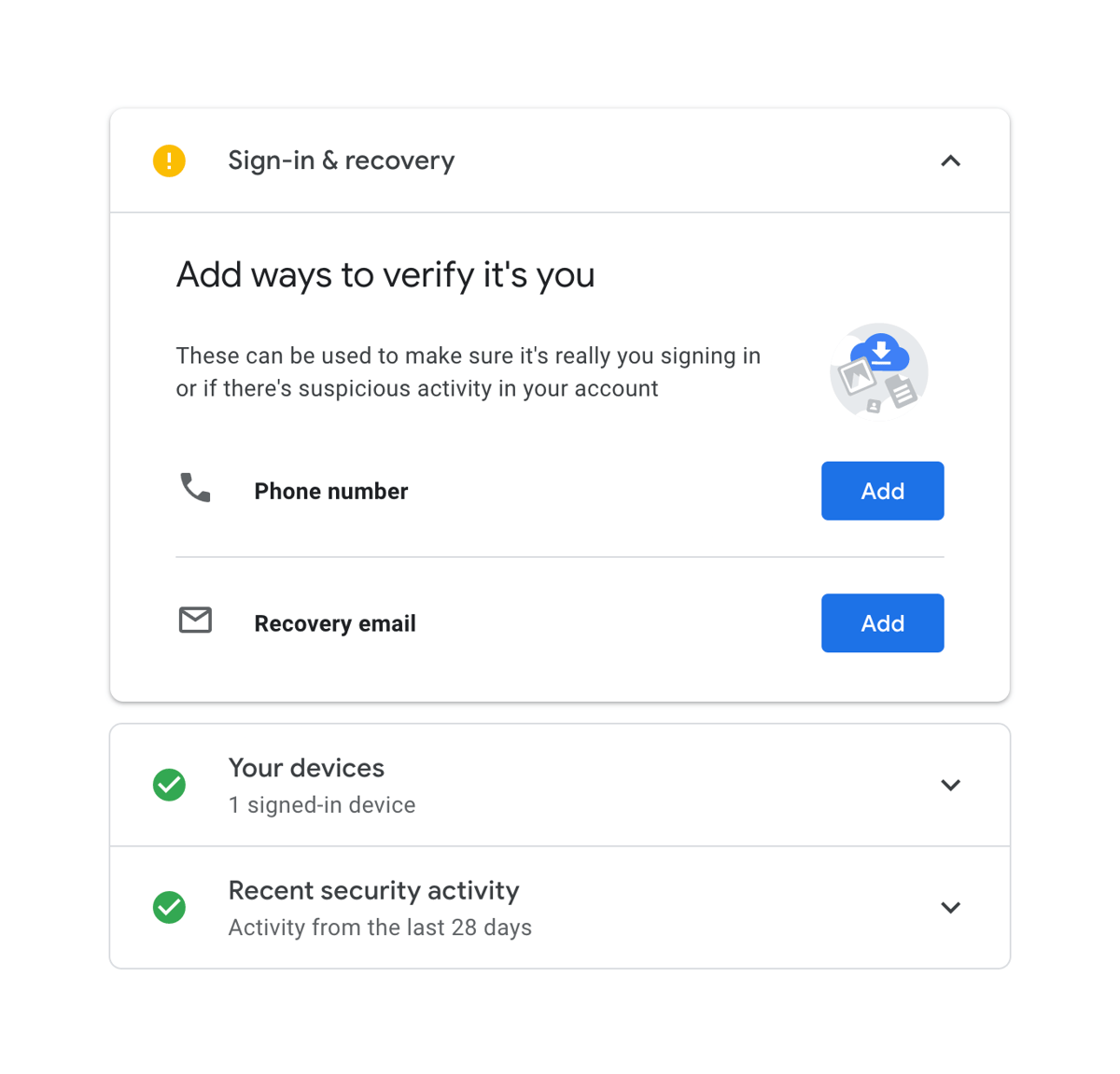Click the Phone number row label
This screenshot has height=1074, width=1120.
point(330,491)
